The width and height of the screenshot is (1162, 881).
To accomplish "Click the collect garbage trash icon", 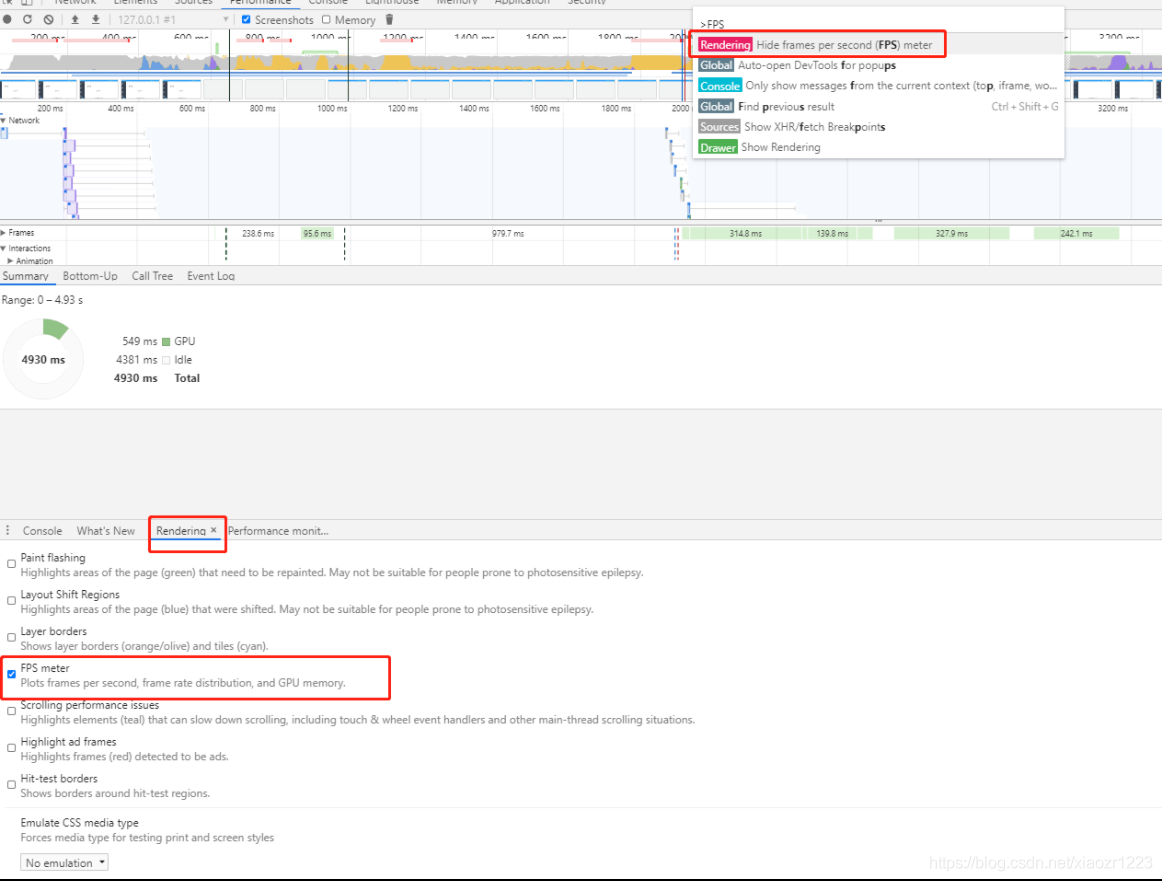I will (x=389, y=19).
